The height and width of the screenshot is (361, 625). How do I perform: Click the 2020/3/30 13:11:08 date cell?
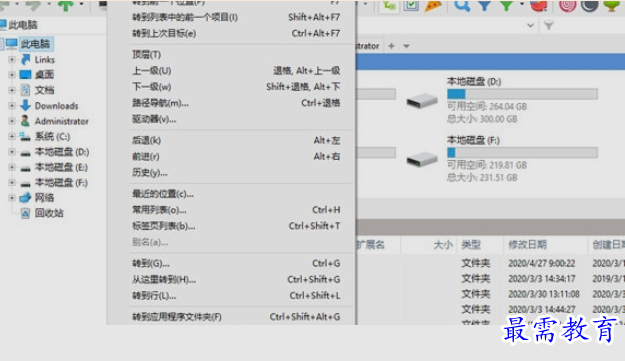point(544,294)
